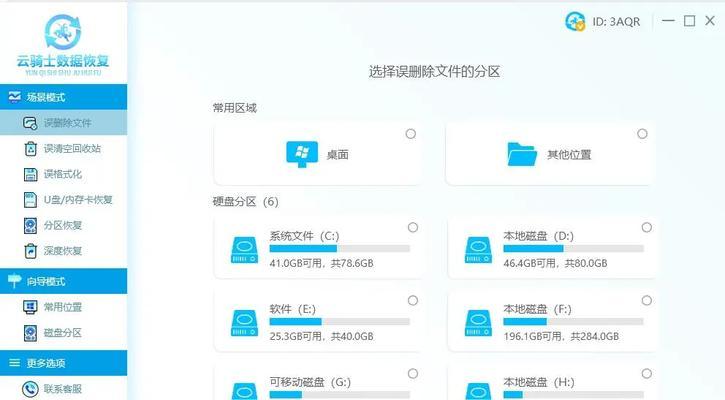Click the 41.0GB可用 text
Screen dimensions: 725x400
pos(295,264)
